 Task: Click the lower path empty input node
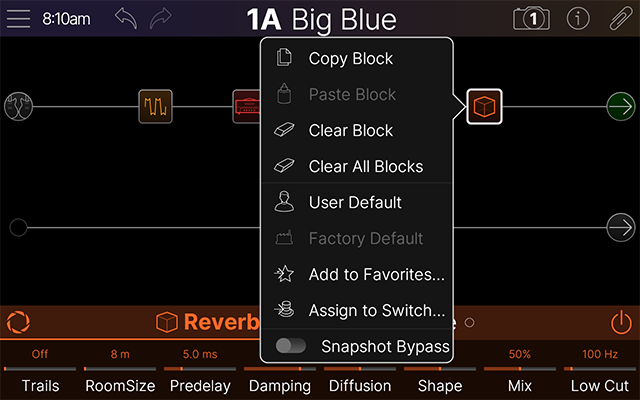(x=18, y=228)
